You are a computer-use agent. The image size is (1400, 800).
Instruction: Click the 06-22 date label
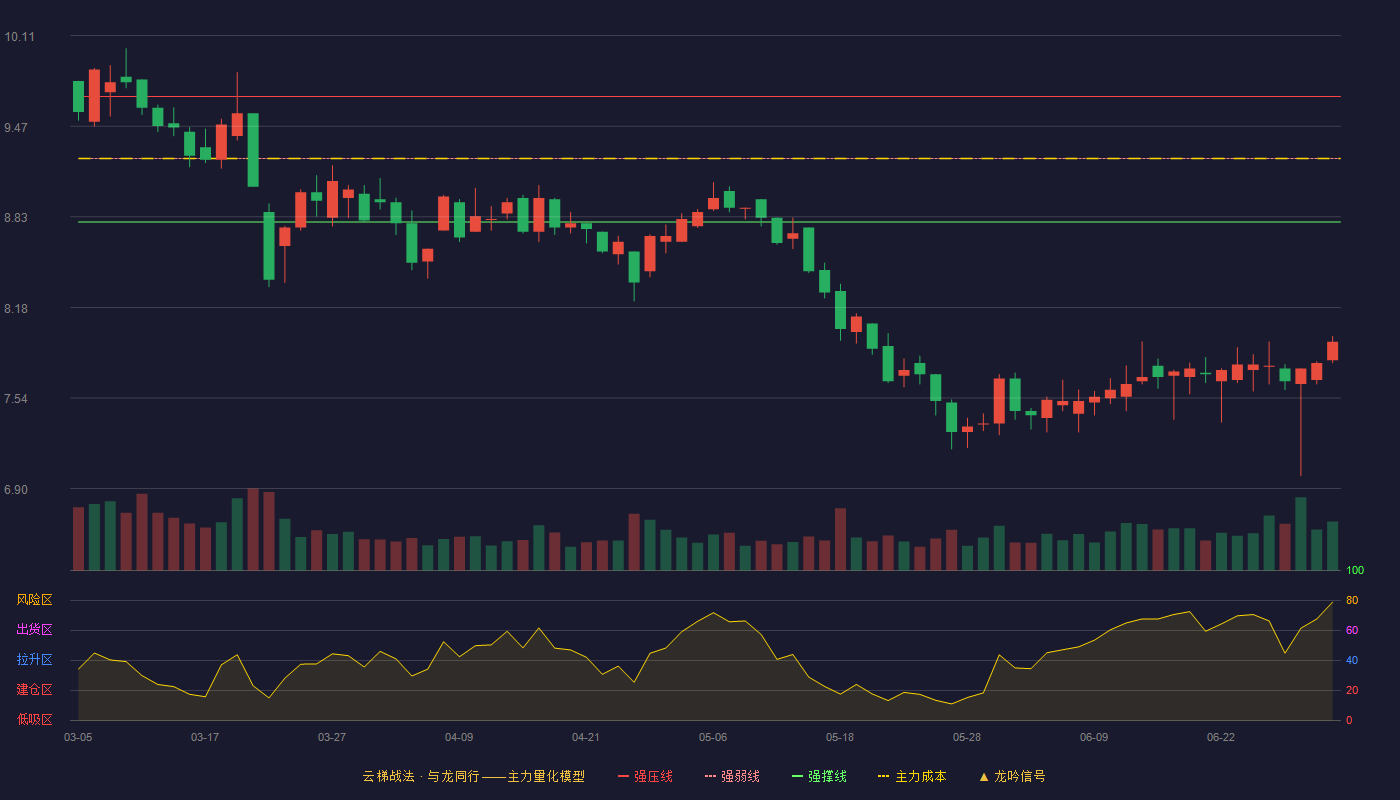pos(1221,737)
